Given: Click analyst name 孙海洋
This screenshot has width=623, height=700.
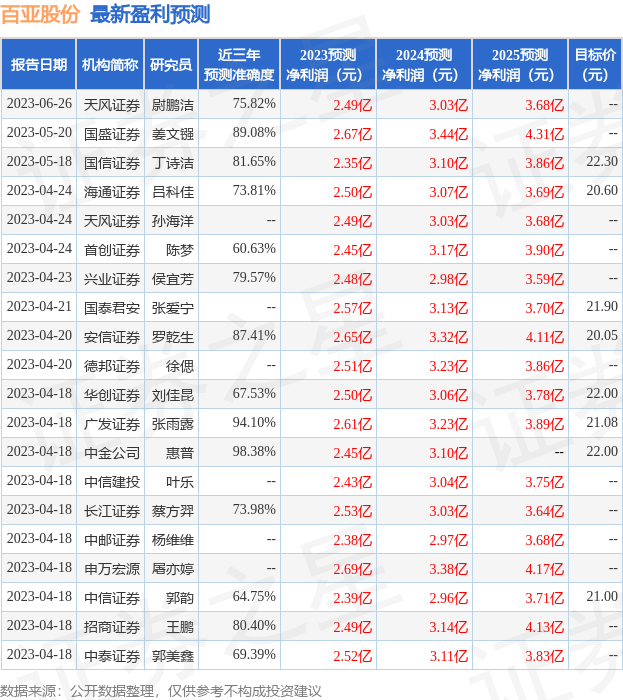Looking at the screenshot, I should pos(173,221).
